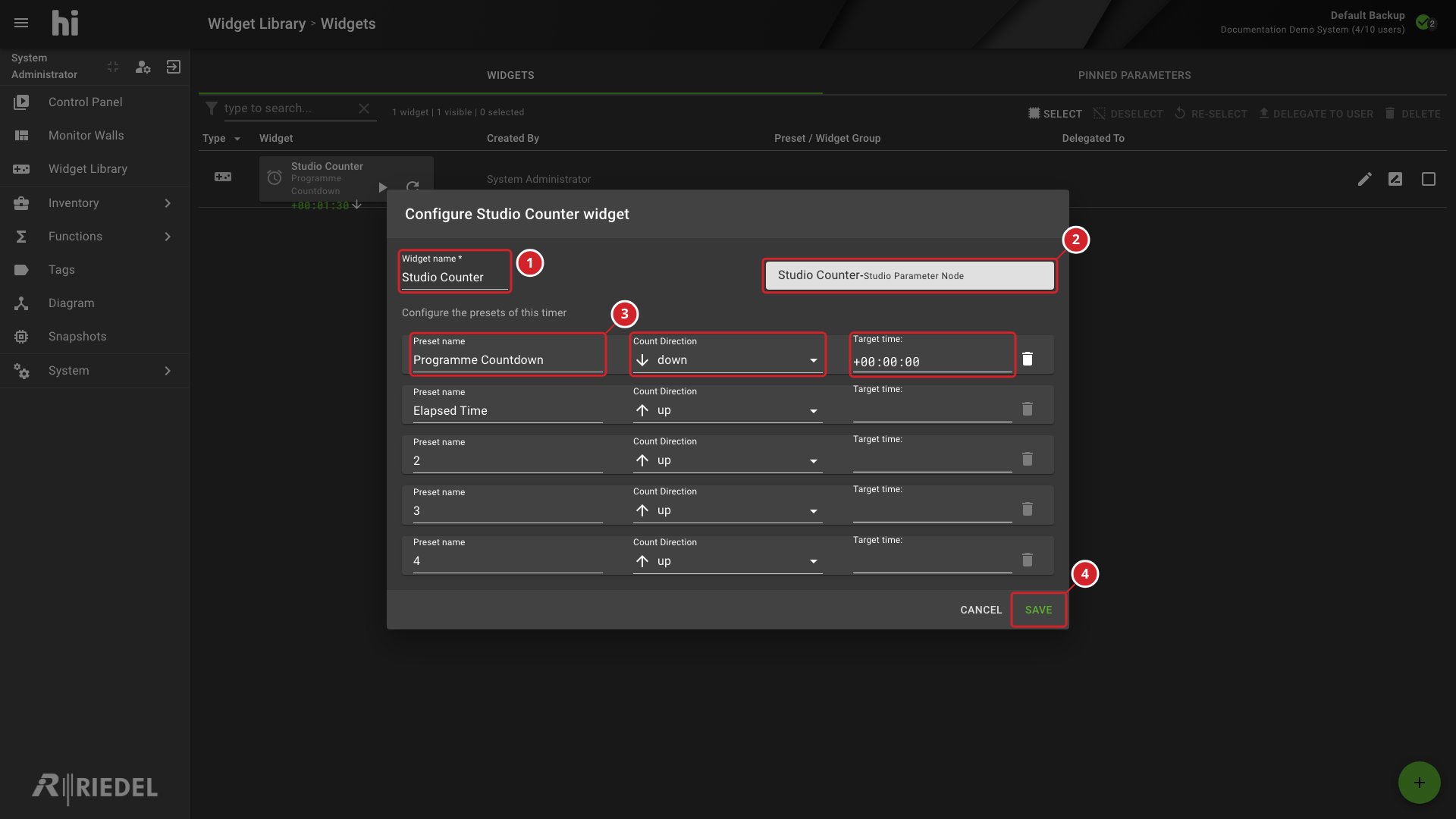Open Widget Library in sidebar

tap(95, 168)
